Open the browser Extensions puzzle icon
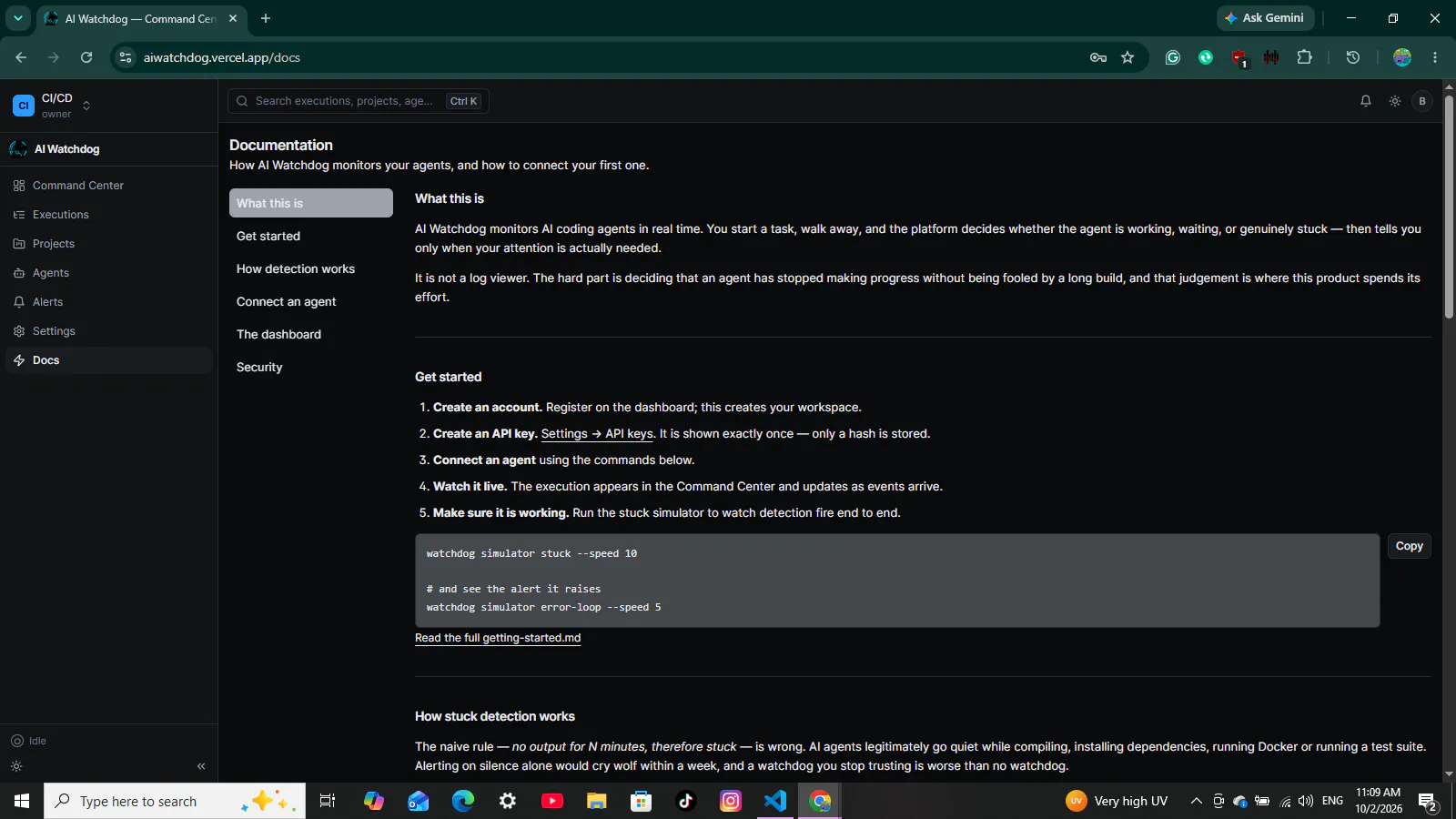The width and height of the screenshot is (1456, 819). pos(1304,57)
